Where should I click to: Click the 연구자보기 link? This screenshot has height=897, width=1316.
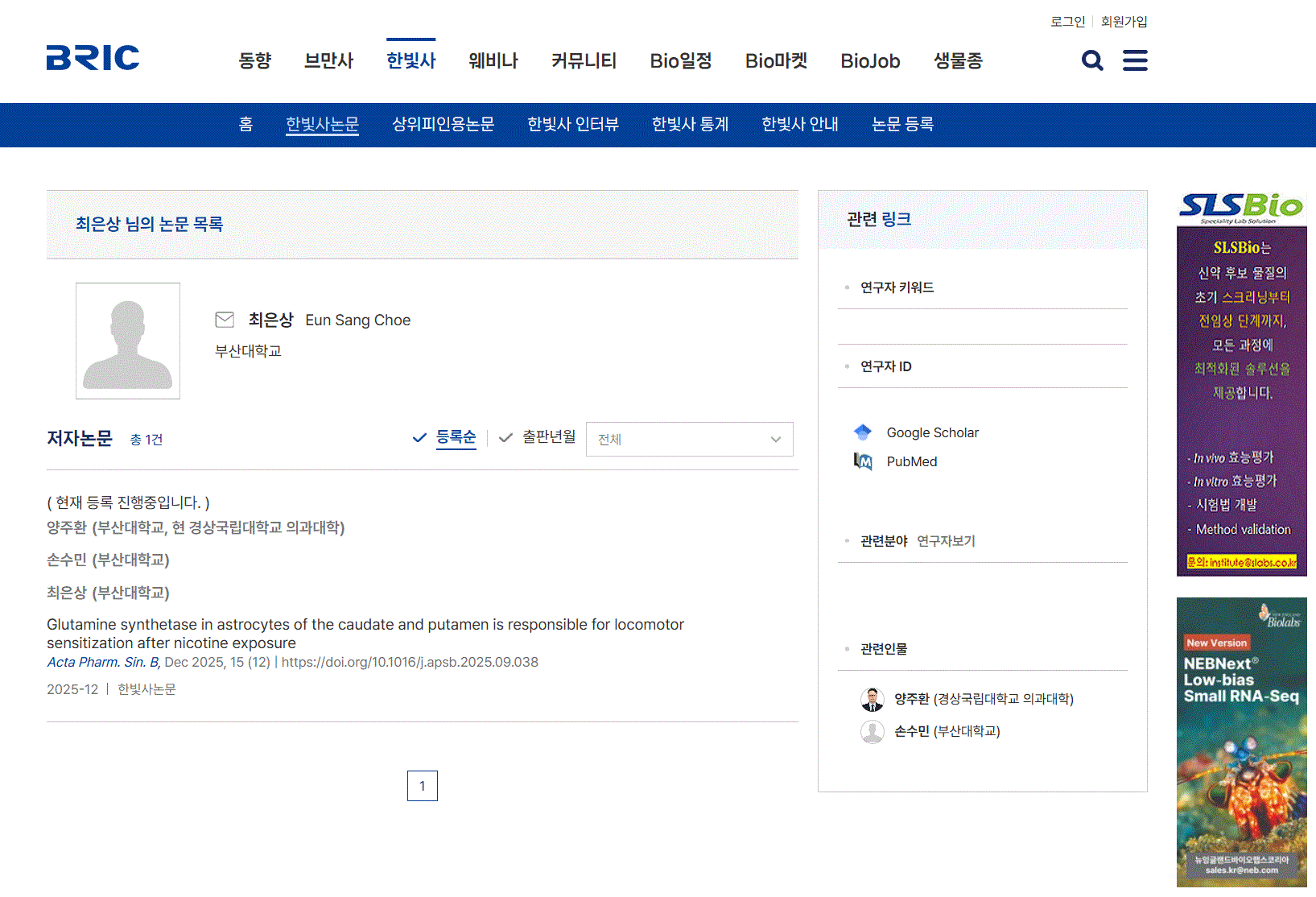coord(946,541)
